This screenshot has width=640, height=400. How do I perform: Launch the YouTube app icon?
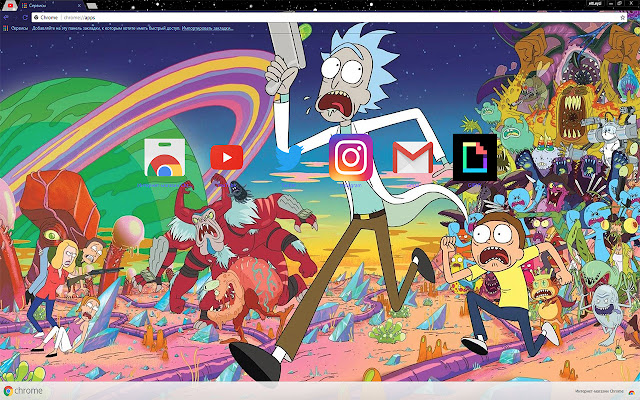click(227, 157)
